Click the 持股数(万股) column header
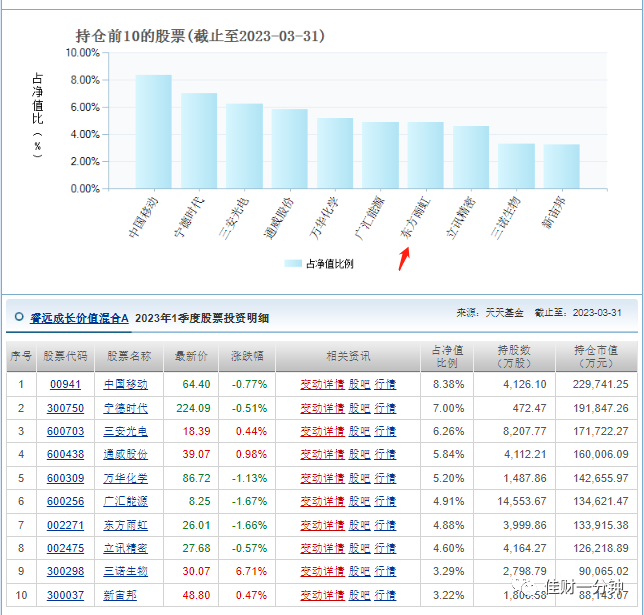Image resolution: width=644 pixels, height=615 pixels. [514, 356]
